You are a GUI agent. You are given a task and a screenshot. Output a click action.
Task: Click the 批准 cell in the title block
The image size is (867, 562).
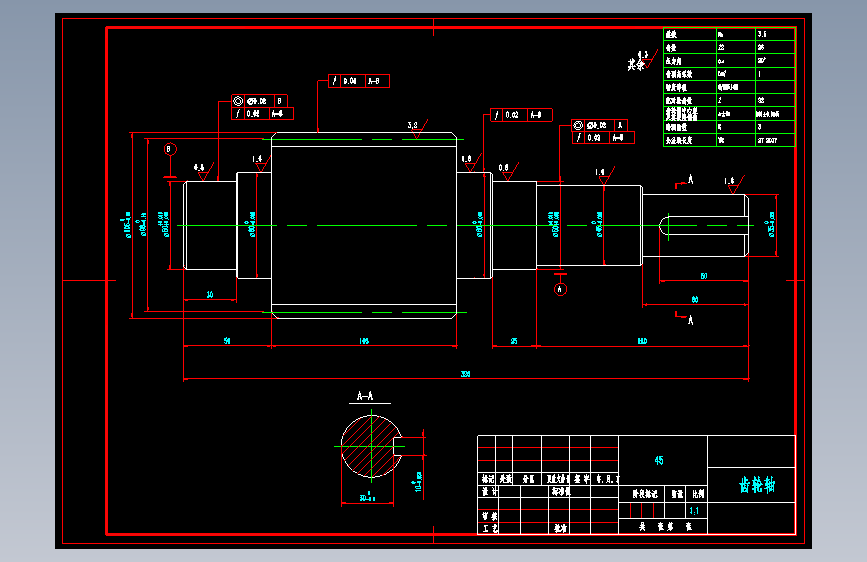560,528
